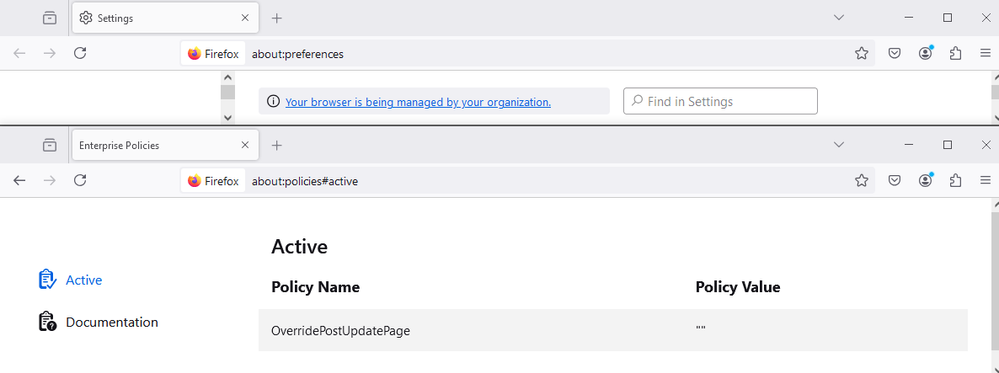Screen dimensions: 999x373
Task: Click the Settings sidebar scroll up arrow
Action: [x=227, y=77]
